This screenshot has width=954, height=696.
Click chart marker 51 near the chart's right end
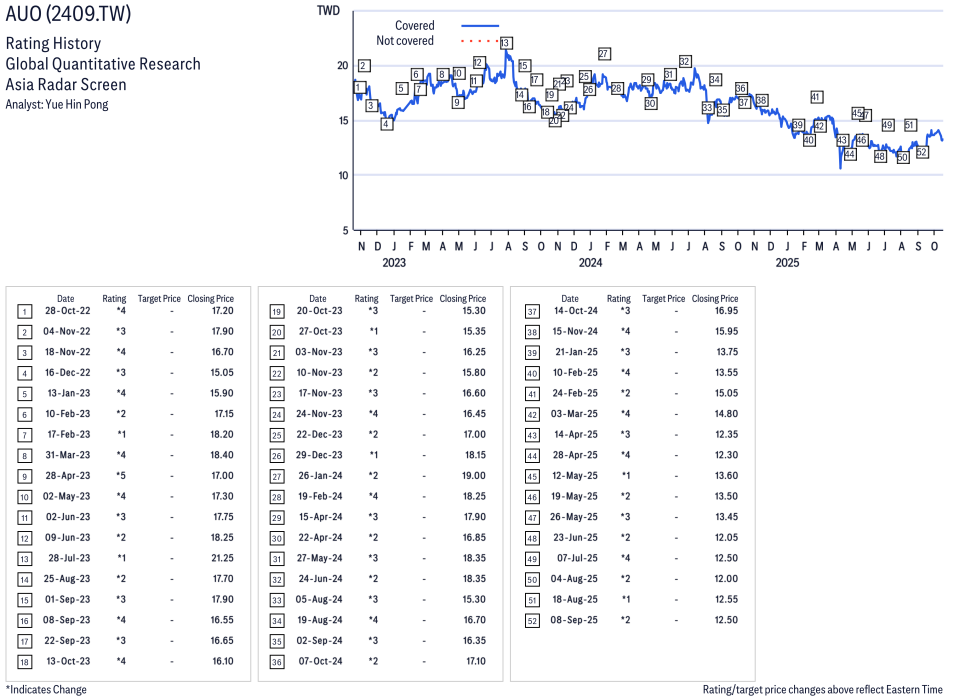click(910, 125)
